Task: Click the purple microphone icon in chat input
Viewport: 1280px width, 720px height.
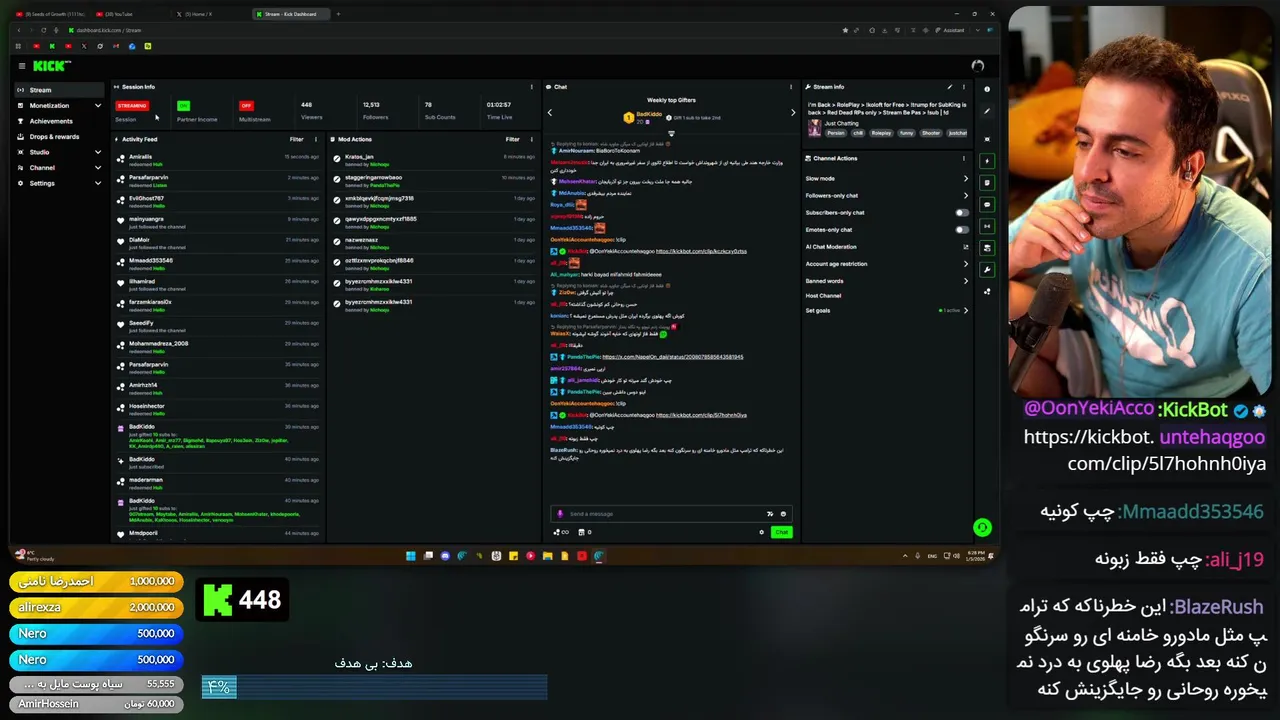Action: coord(560,514)
